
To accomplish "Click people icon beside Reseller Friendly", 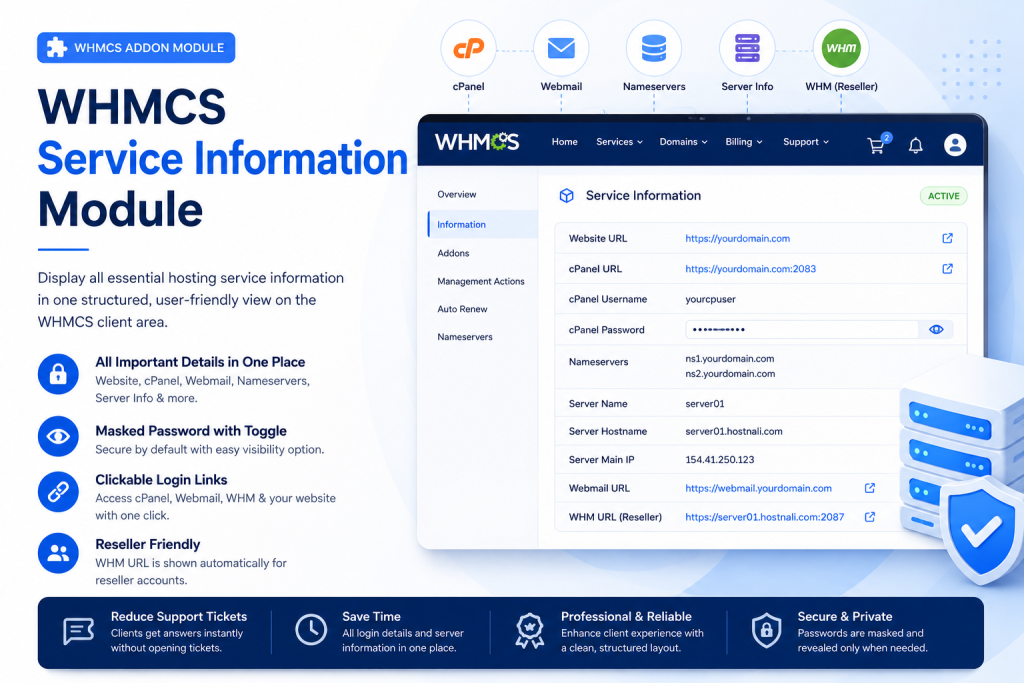I will pyautogui.click(x=58, y=553).
